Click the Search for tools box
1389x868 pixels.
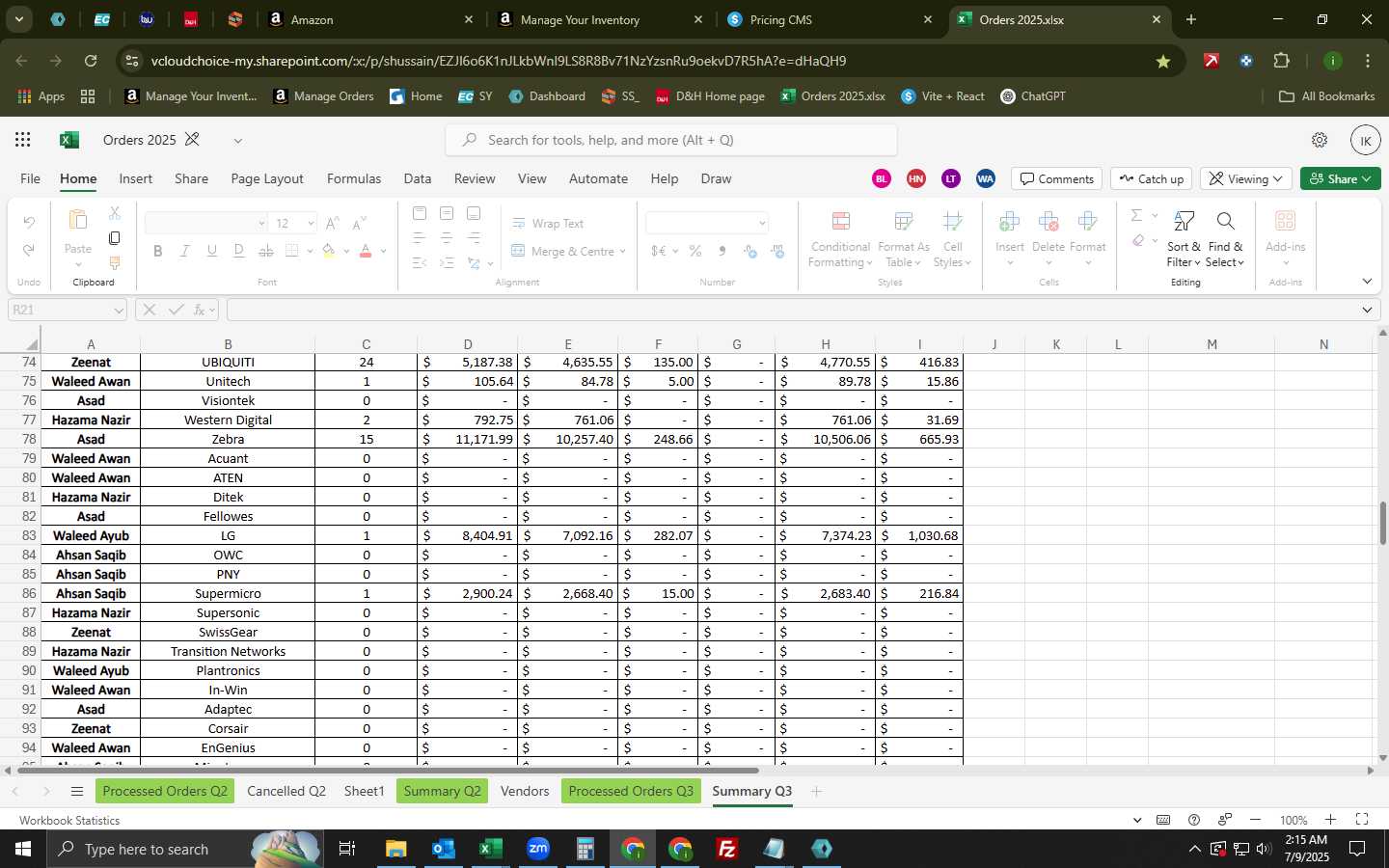click(x=671, y=140)
